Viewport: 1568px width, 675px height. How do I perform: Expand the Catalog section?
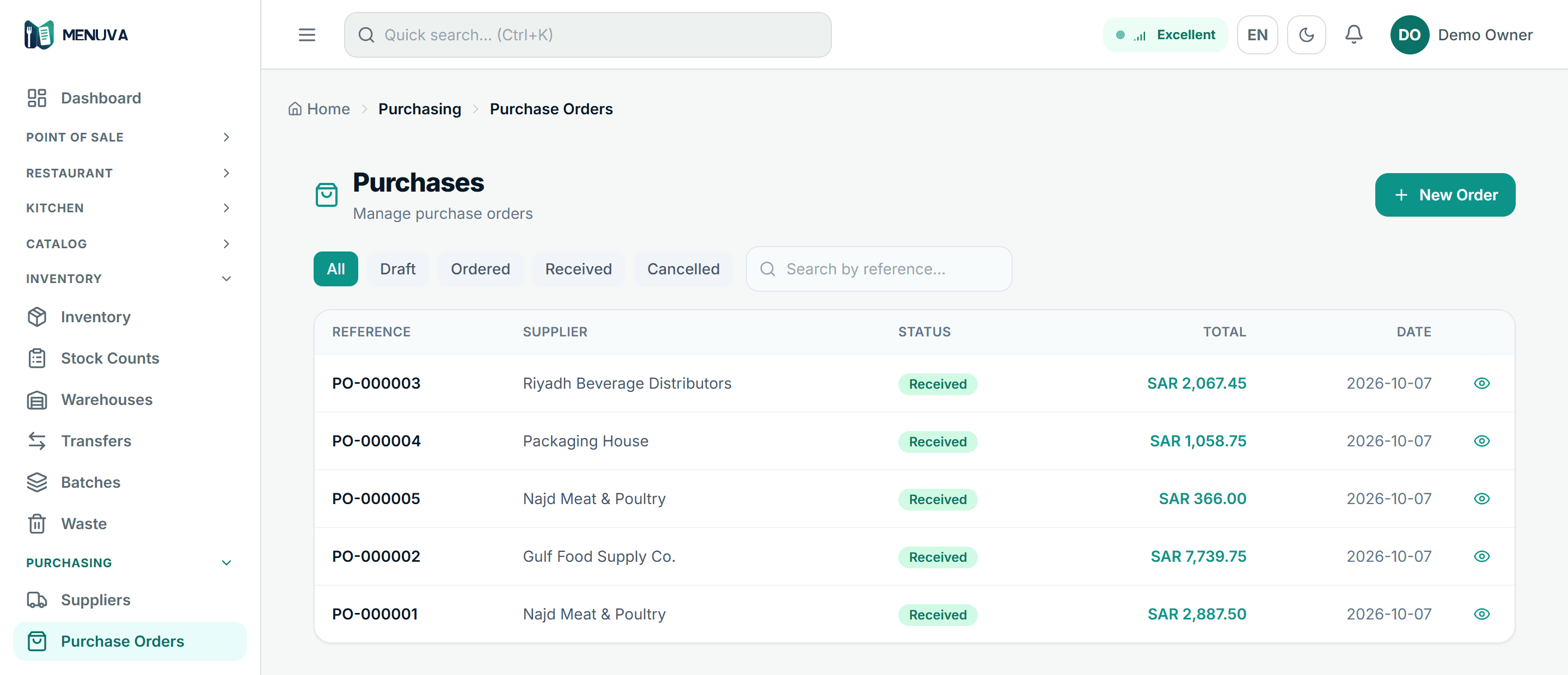(129, 243)
